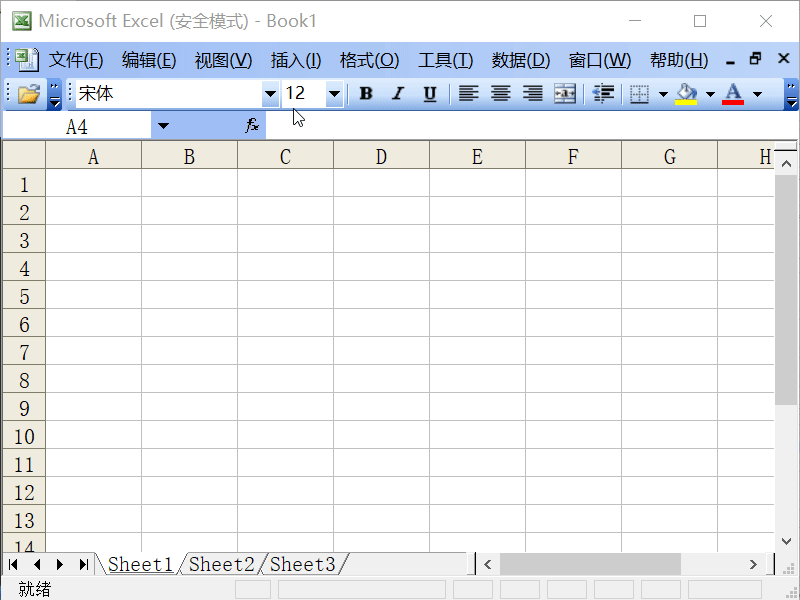Viewport: 800px width, 600px height.
Task: Open the Name Box dropdown
Action: pos(163,124)
